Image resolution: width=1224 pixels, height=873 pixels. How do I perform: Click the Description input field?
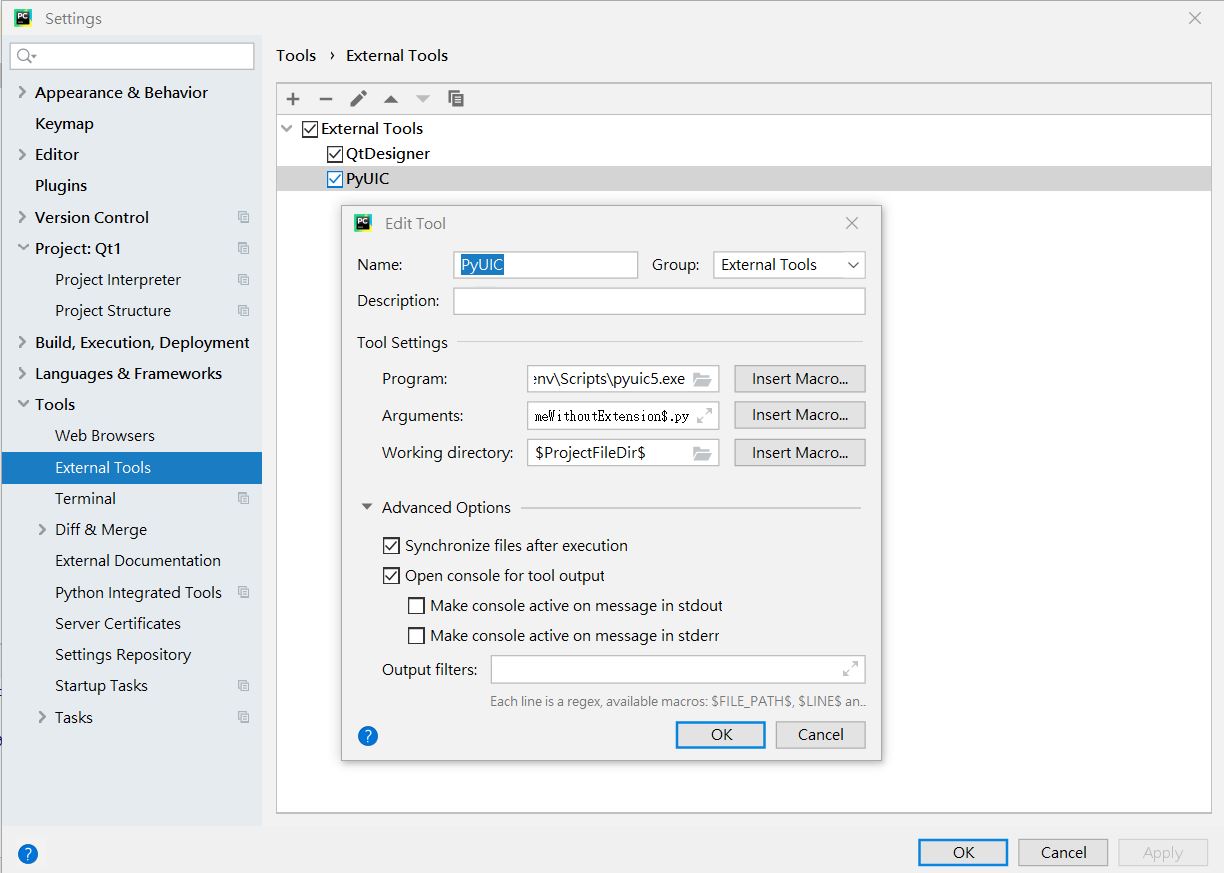click(x=659, y=301)
